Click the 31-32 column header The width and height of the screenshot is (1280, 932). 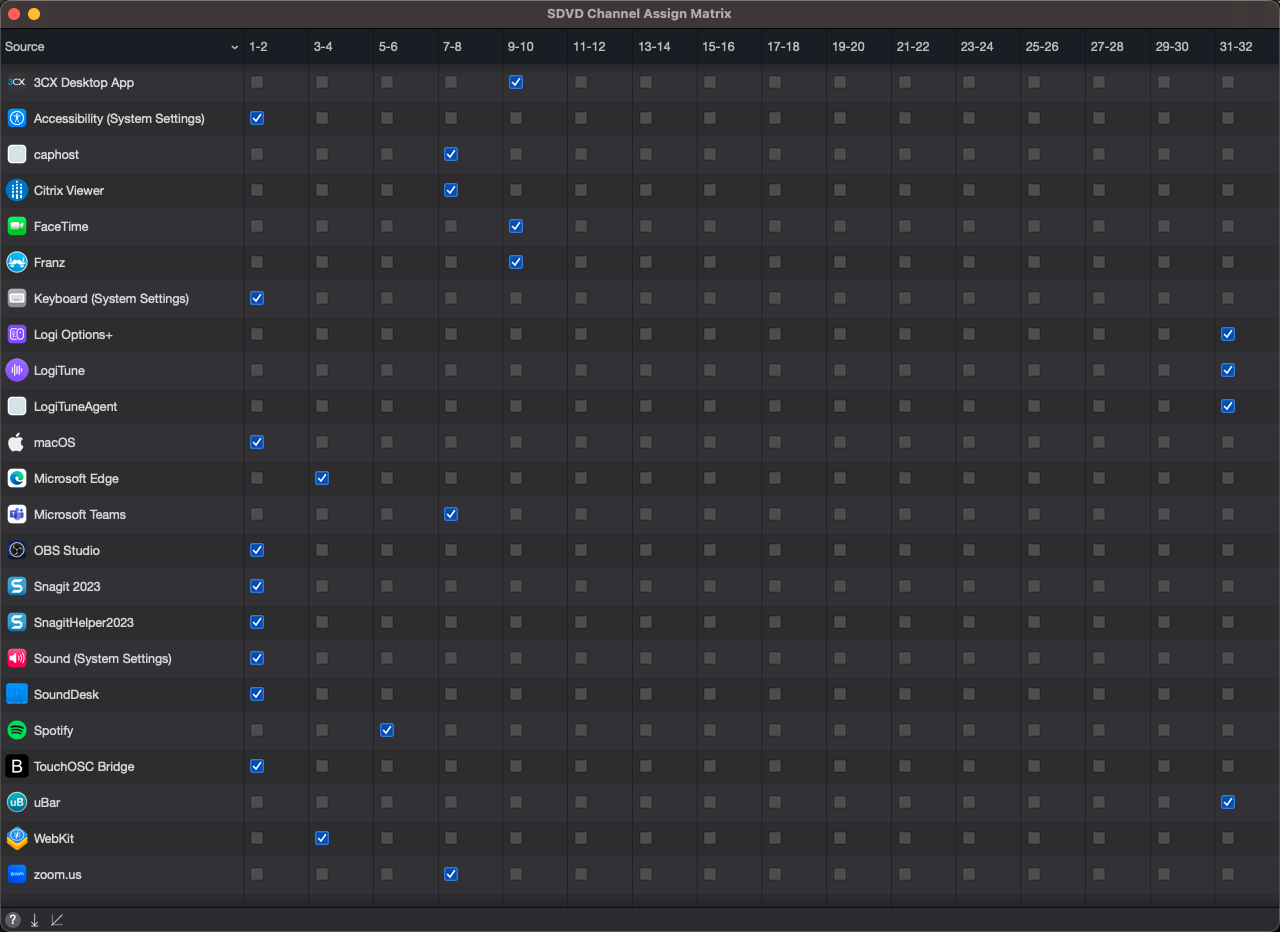pos(1236,46)
